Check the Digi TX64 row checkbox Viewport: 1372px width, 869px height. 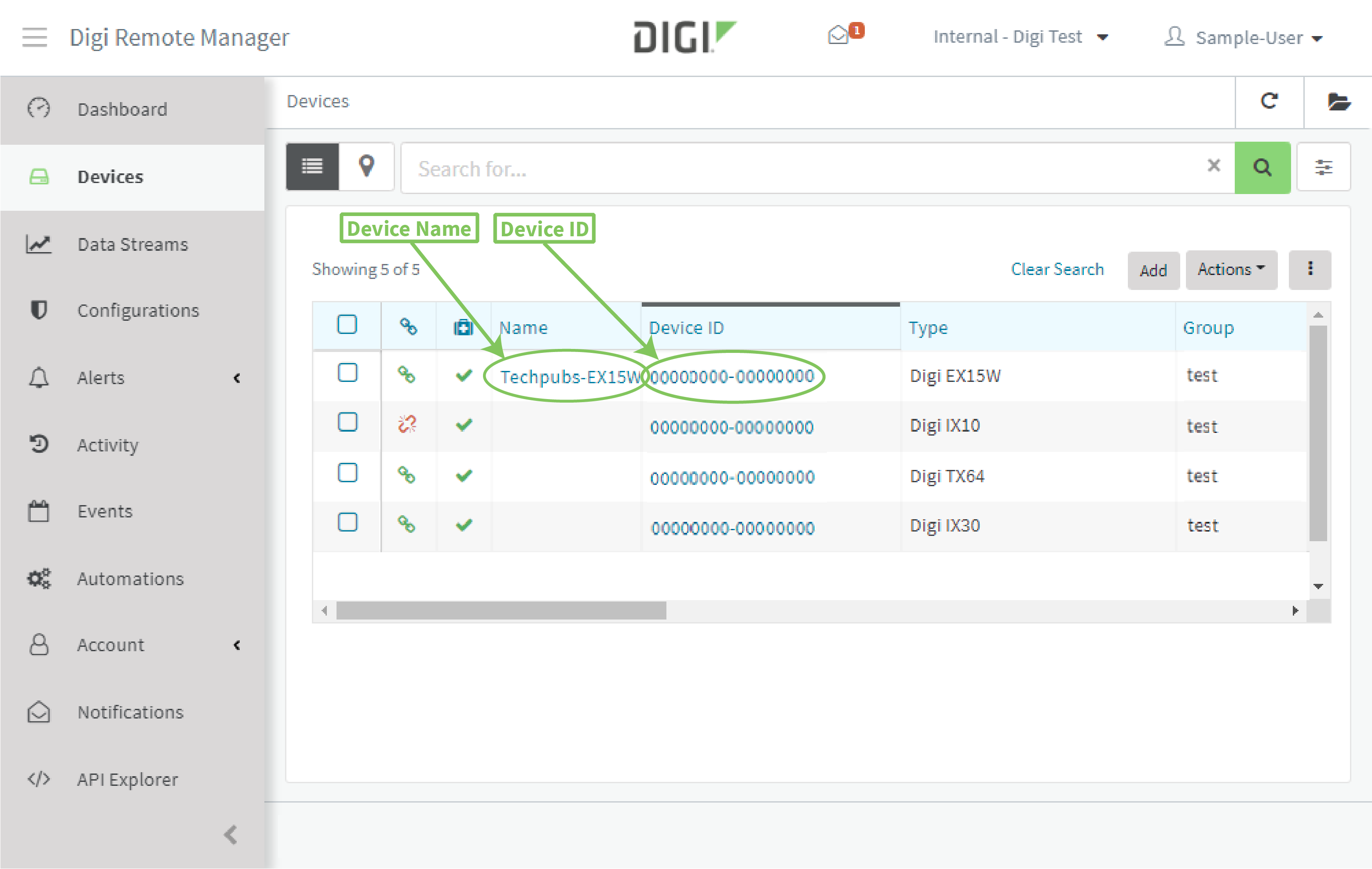(x=348, y=473)
